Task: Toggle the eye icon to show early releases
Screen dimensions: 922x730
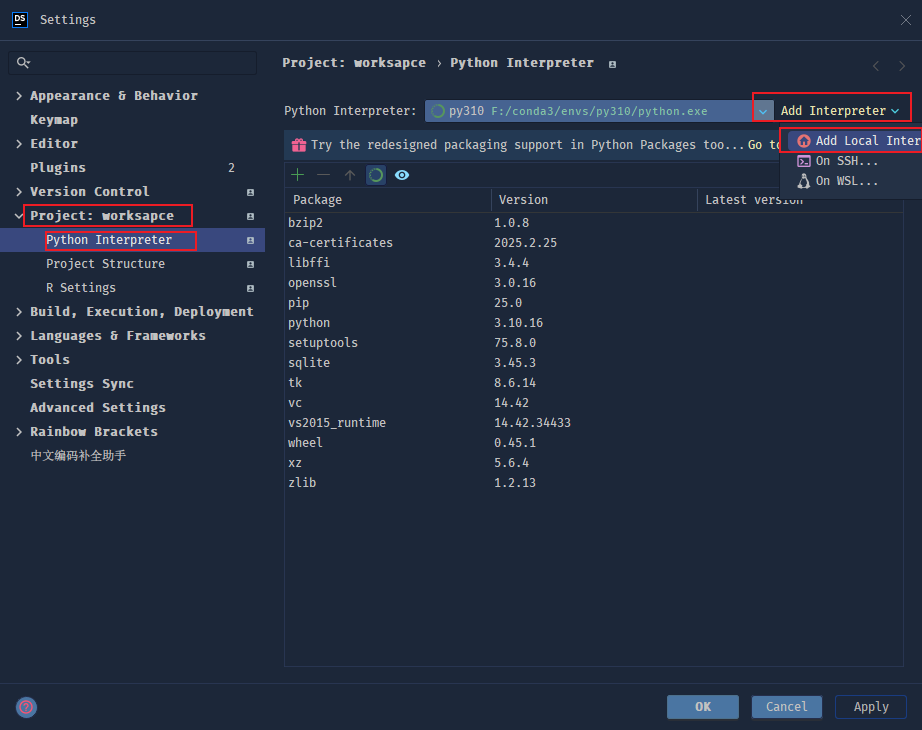Action: (400, 175)
